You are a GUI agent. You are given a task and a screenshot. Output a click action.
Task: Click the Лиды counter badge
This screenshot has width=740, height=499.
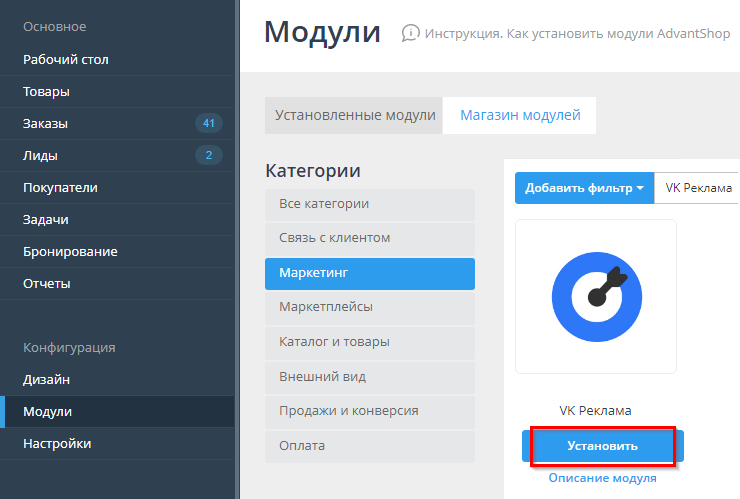(x=208, y=155)
